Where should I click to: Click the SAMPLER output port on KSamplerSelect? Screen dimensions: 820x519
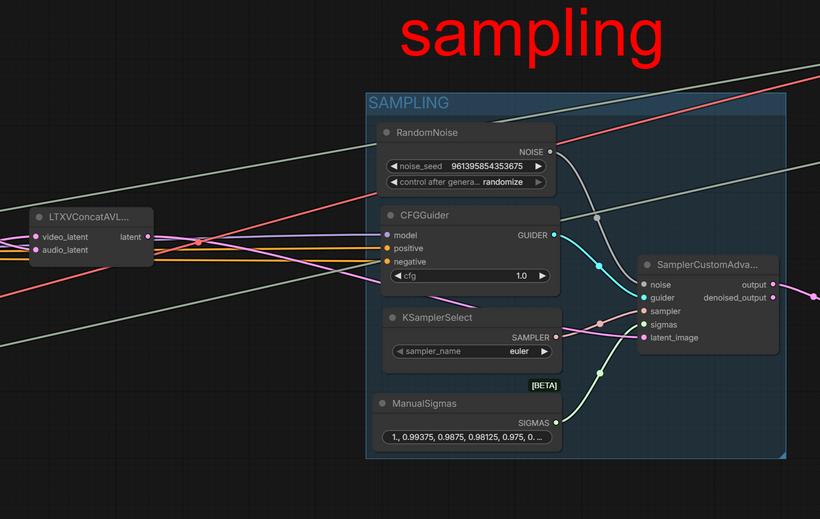pos(557,337)
